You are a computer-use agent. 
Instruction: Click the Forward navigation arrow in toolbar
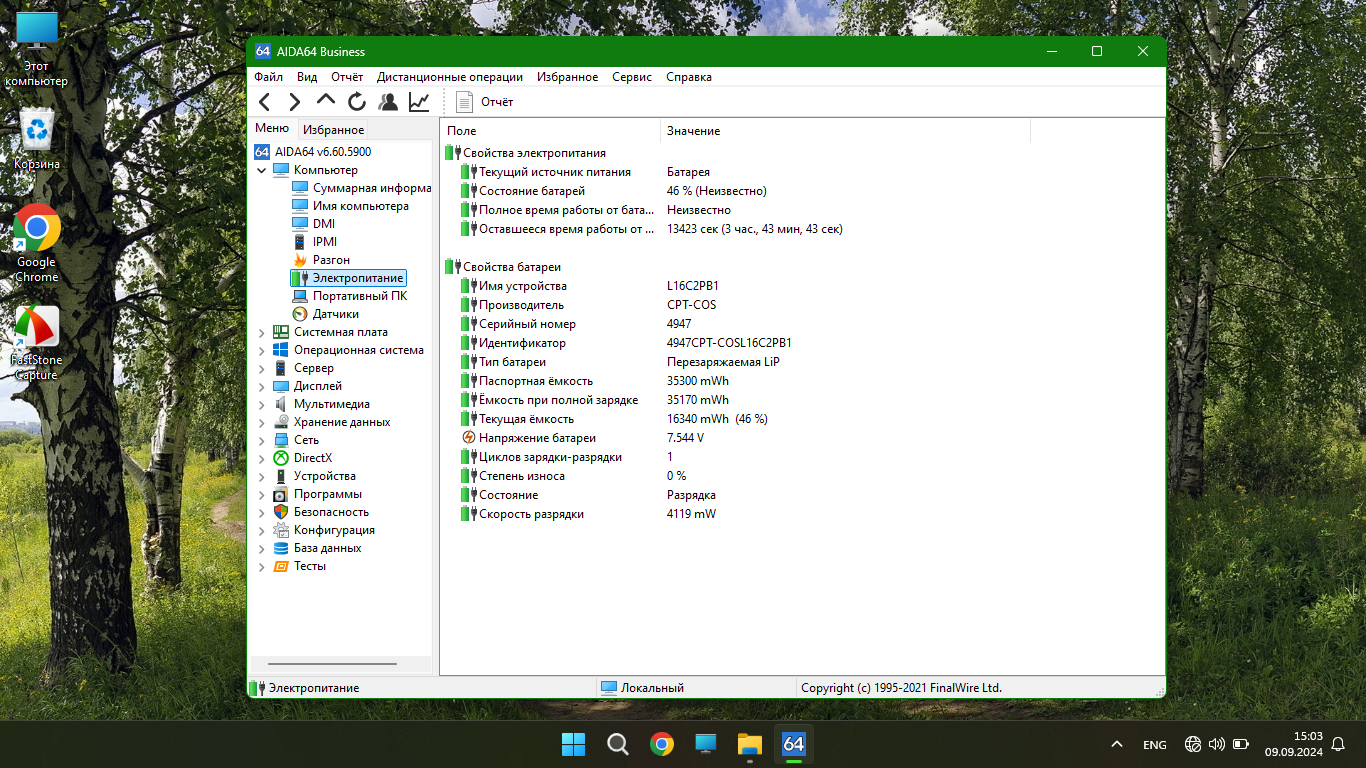coord(295,102)
